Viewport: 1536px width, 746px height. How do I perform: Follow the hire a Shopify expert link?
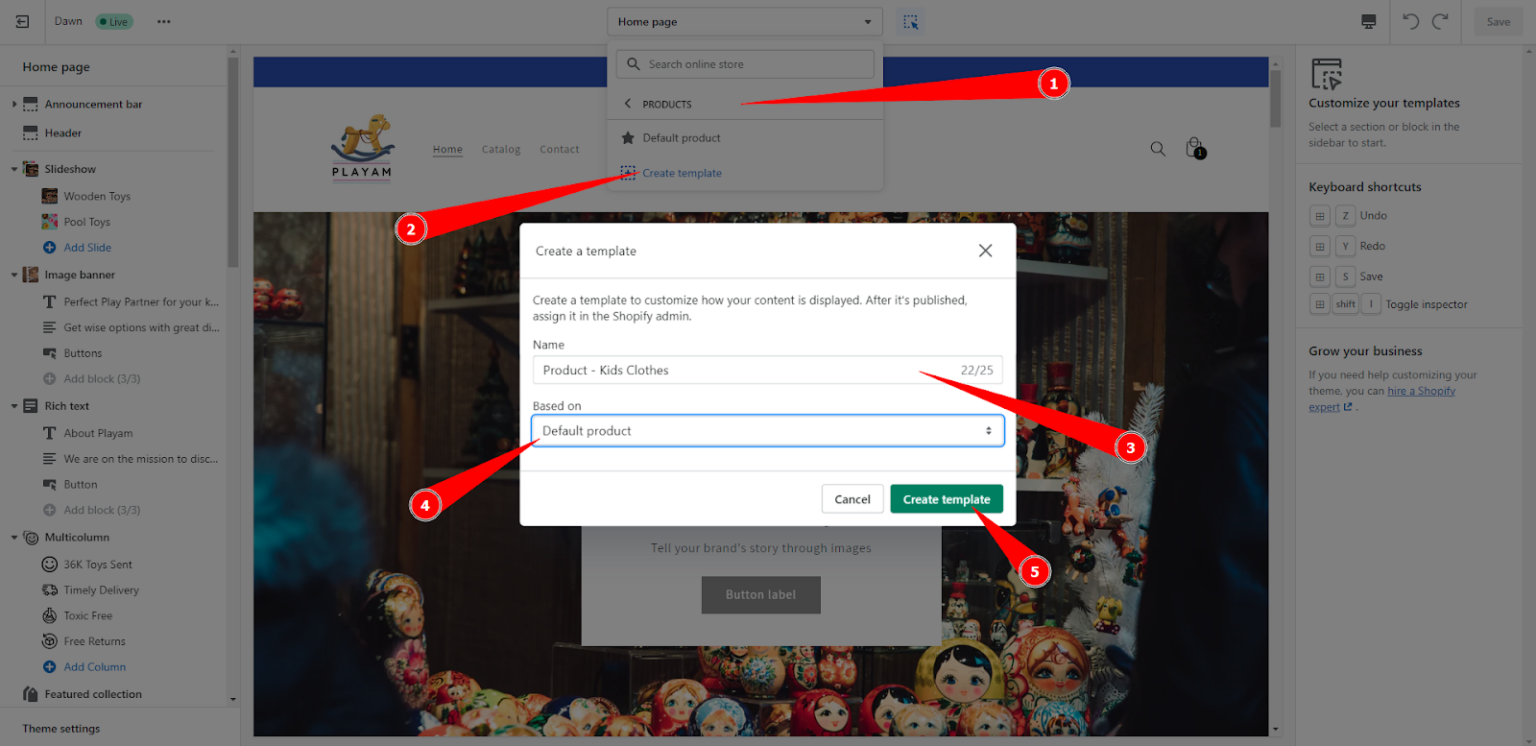pos(1421,390)
